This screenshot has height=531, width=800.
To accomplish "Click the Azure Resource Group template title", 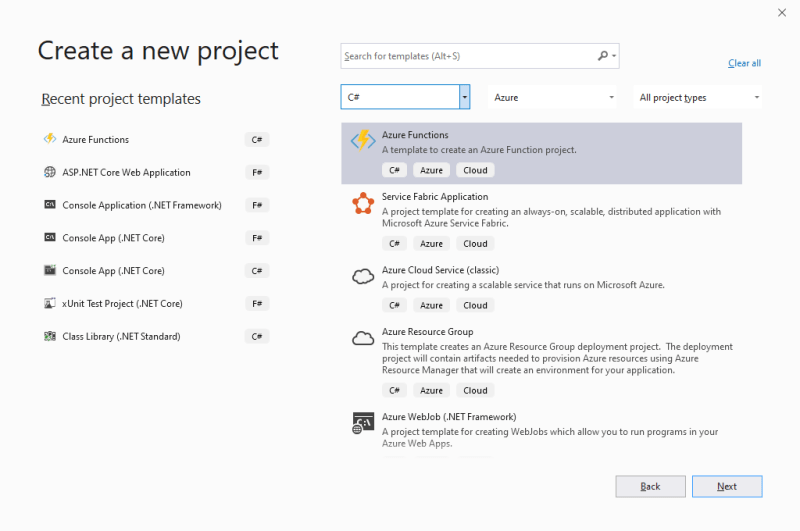I will pos(428,332).
